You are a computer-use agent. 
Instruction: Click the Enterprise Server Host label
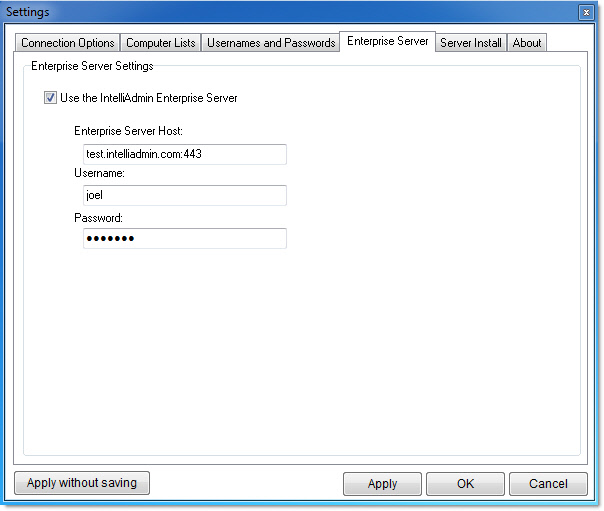coord(128,131)
